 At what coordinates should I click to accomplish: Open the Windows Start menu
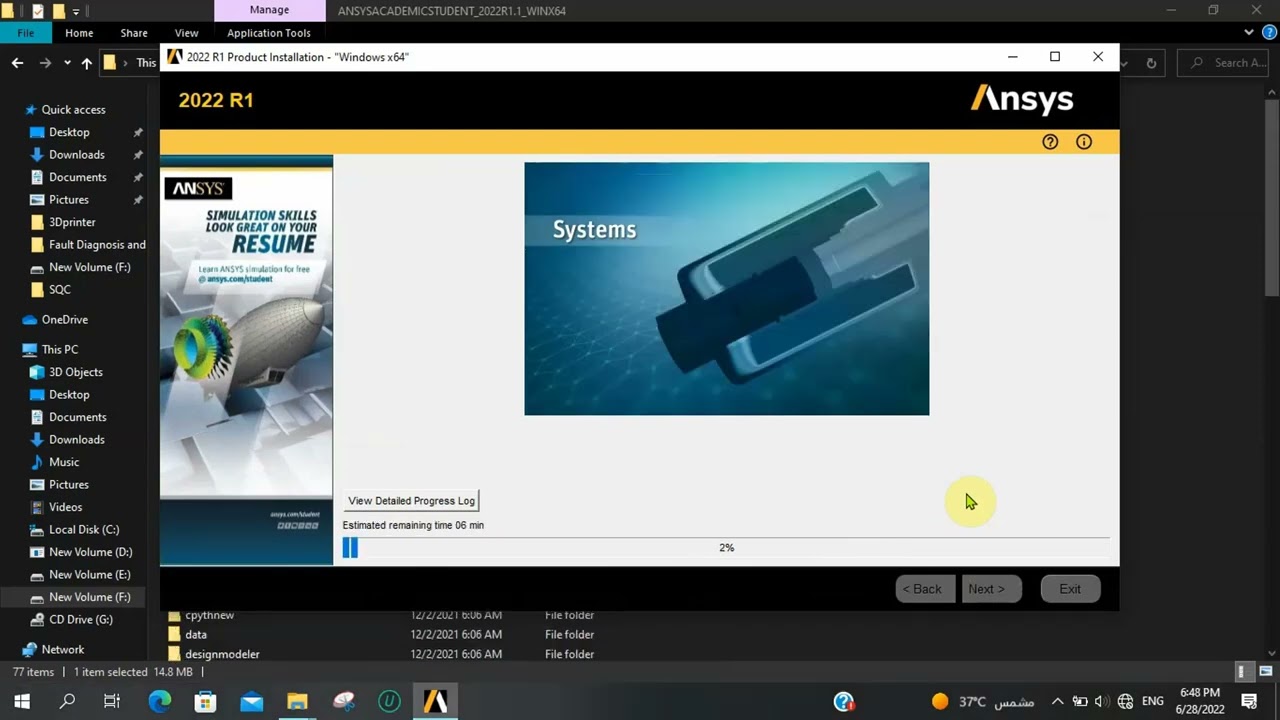[21, 702]
